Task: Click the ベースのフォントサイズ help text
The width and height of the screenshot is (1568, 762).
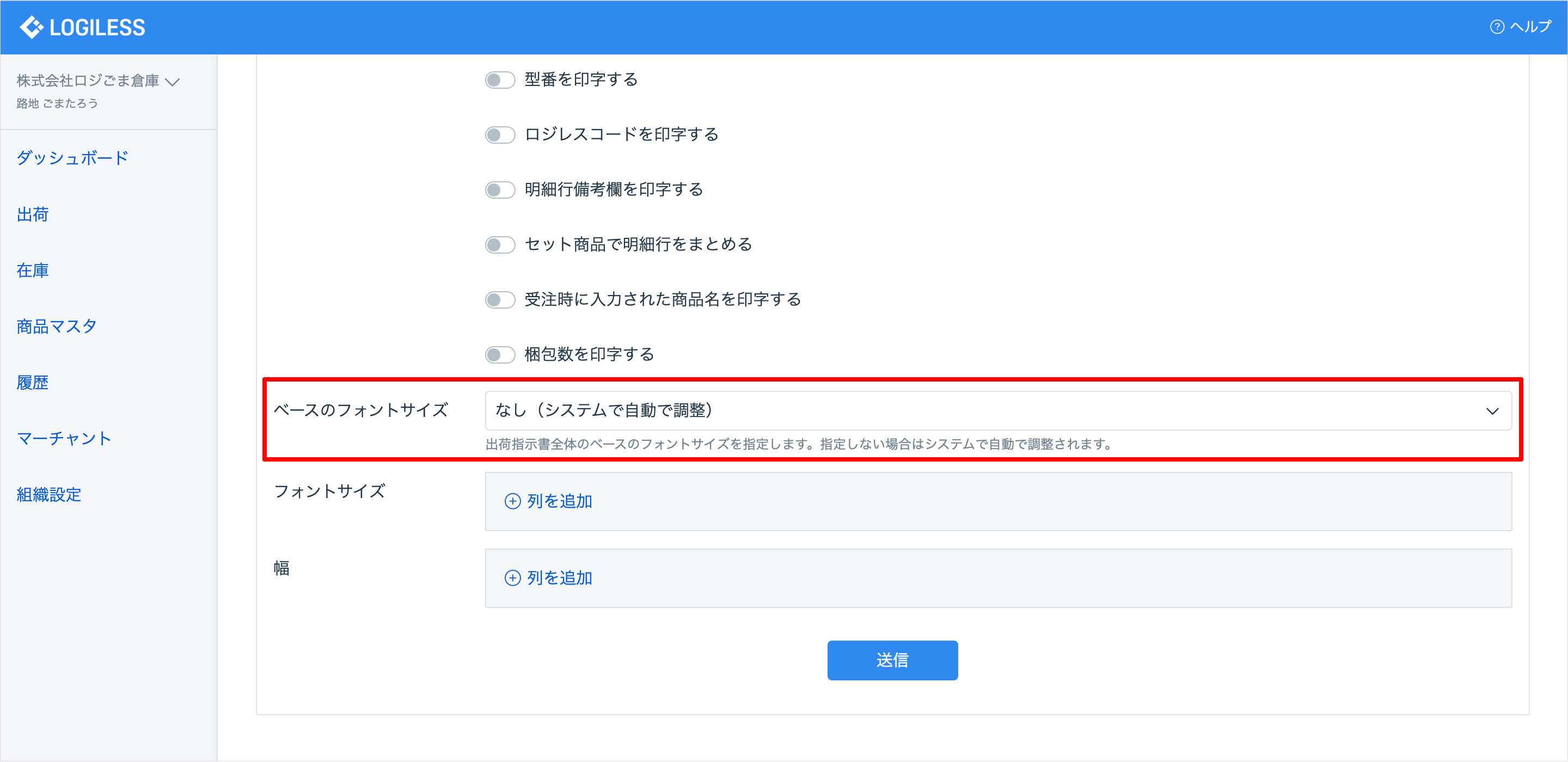Action: point(799,444)
